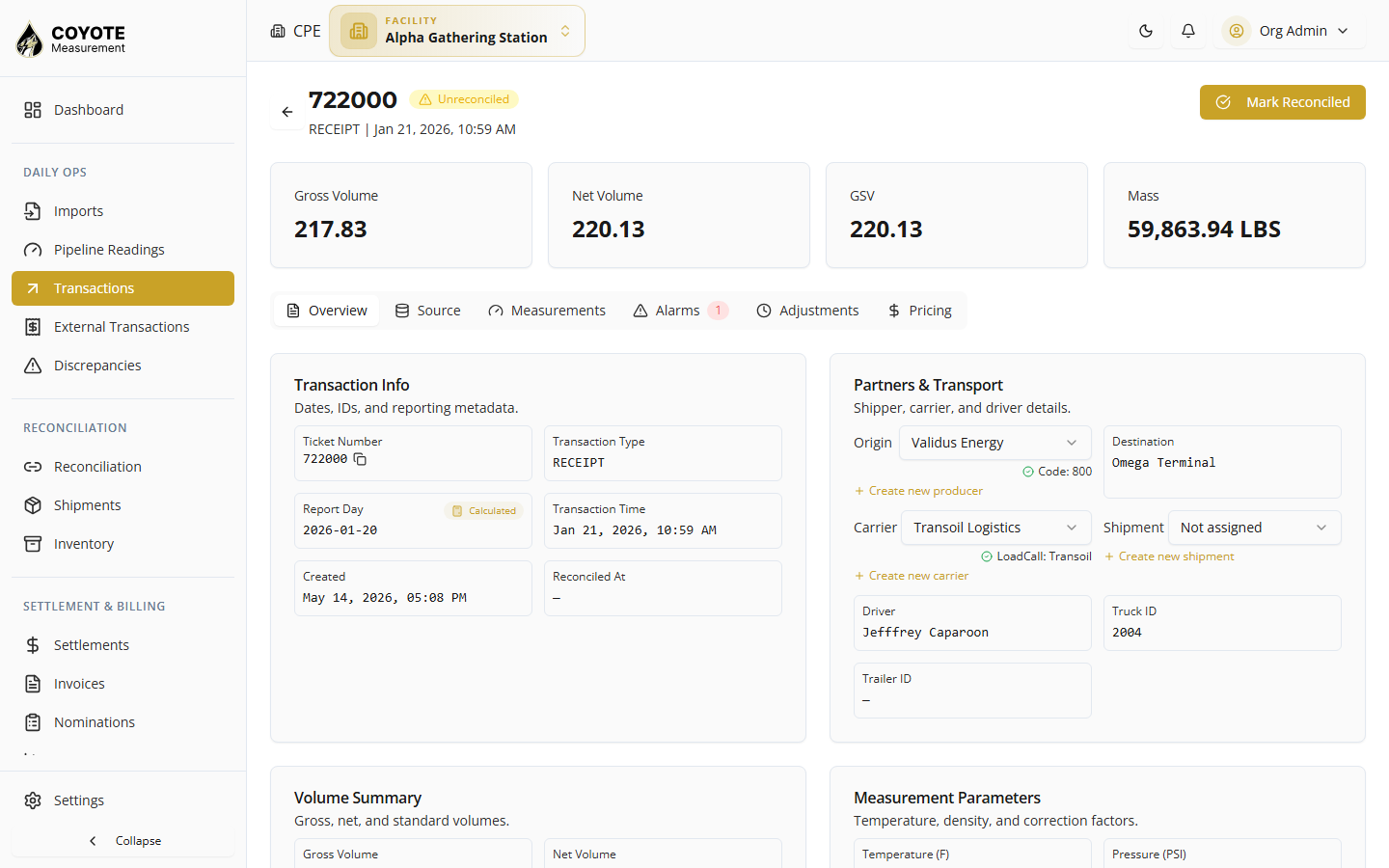The image size is (1389, 868).
Task: Switch to the Adjustments tab
Action: pos(807,311)
